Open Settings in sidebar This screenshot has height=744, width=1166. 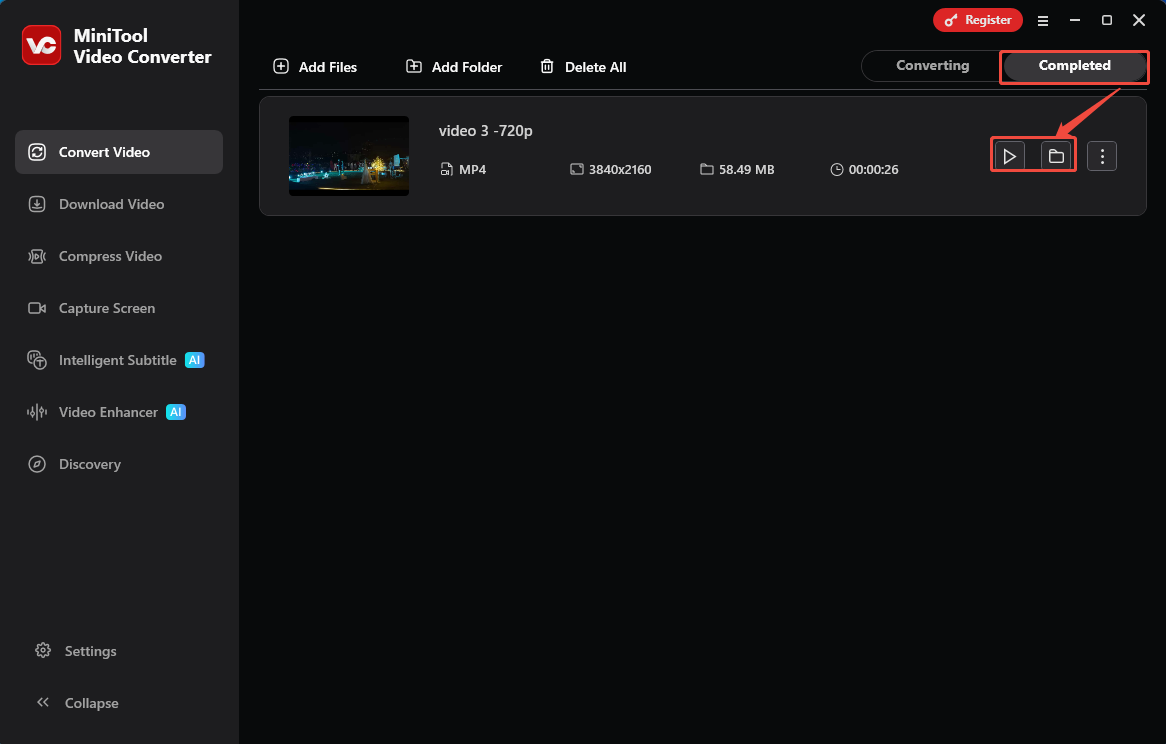(x=76, y=651)
